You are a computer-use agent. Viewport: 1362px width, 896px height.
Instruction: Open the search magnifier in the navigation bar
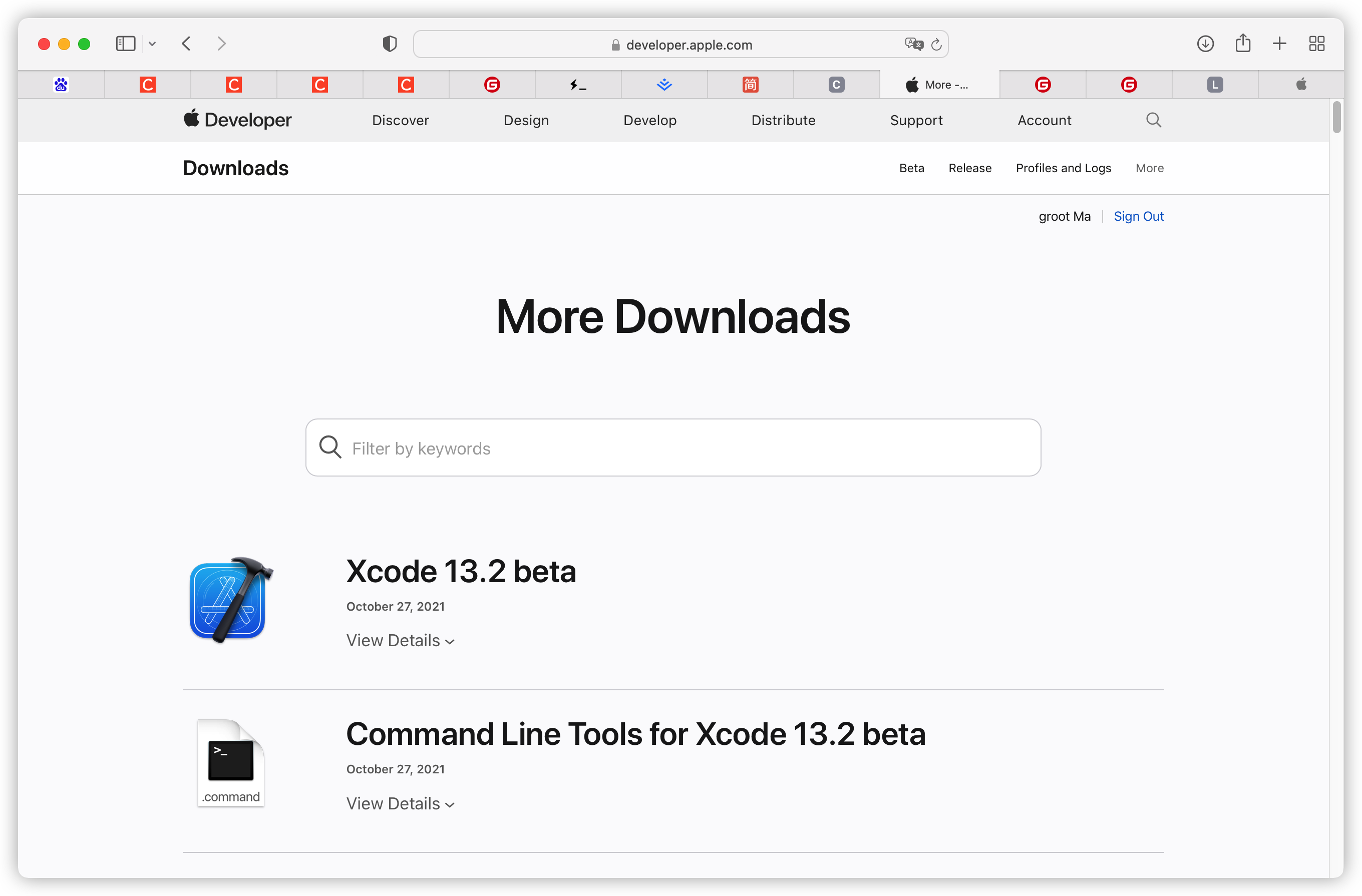(1153, 120)
